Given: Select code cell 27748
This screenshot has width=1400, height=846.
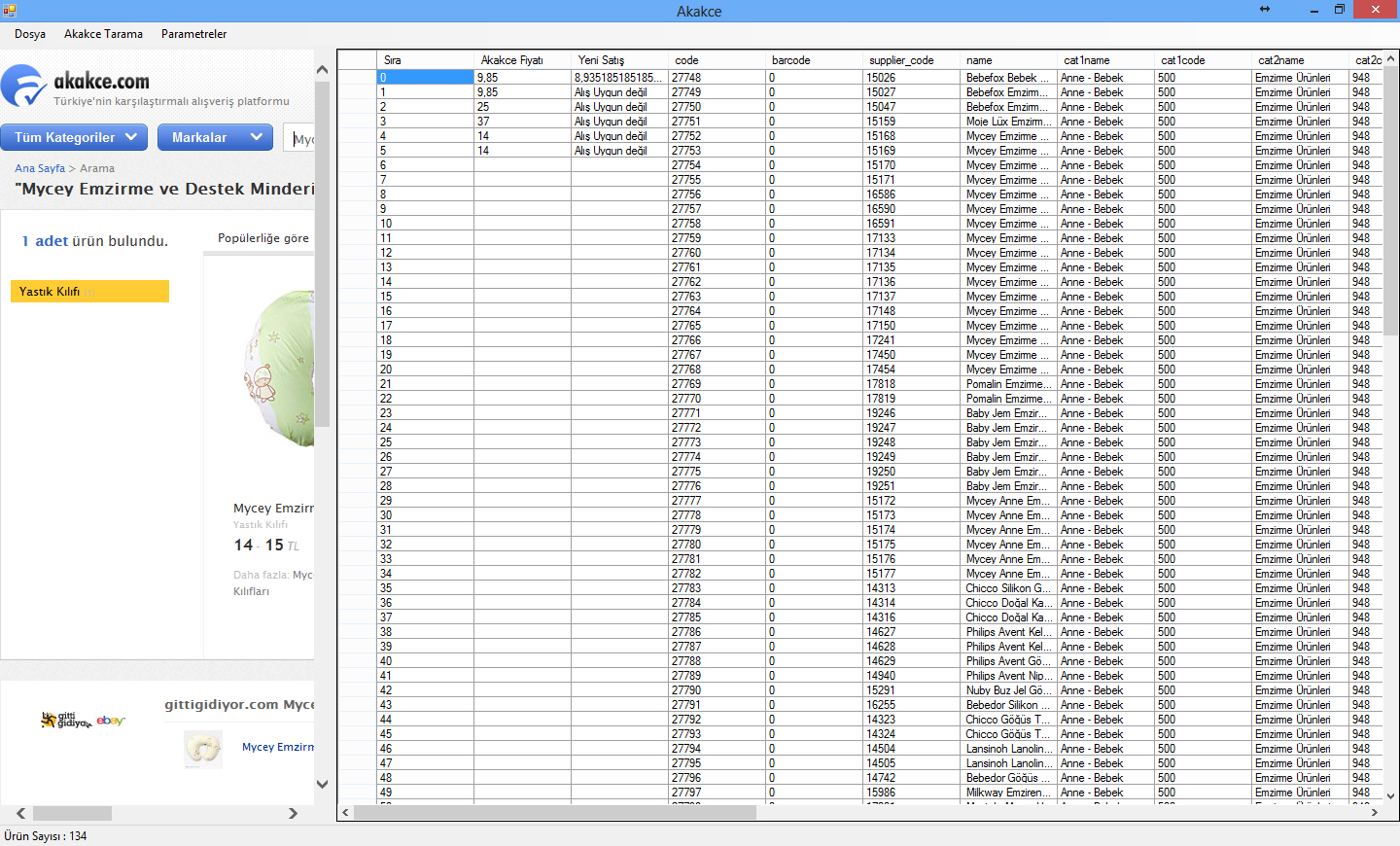Looking at the screenshot, I should click(717, 78).
